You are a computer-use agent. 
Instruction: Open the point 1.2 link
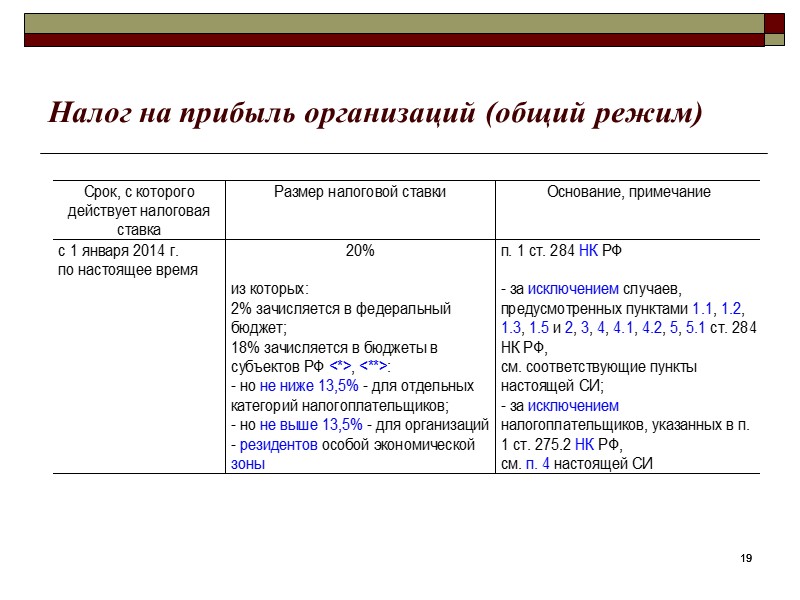[x=731, y=309]
